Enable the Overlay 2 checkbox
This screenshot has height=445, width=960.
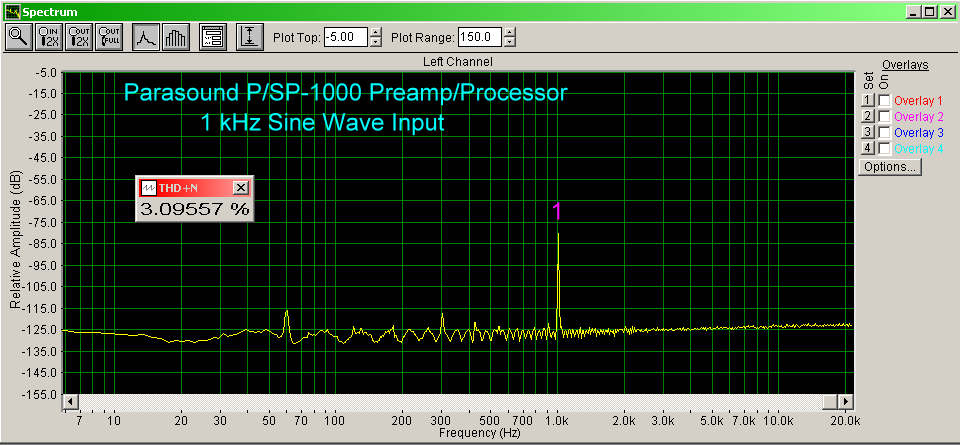[x=885, y=116]
